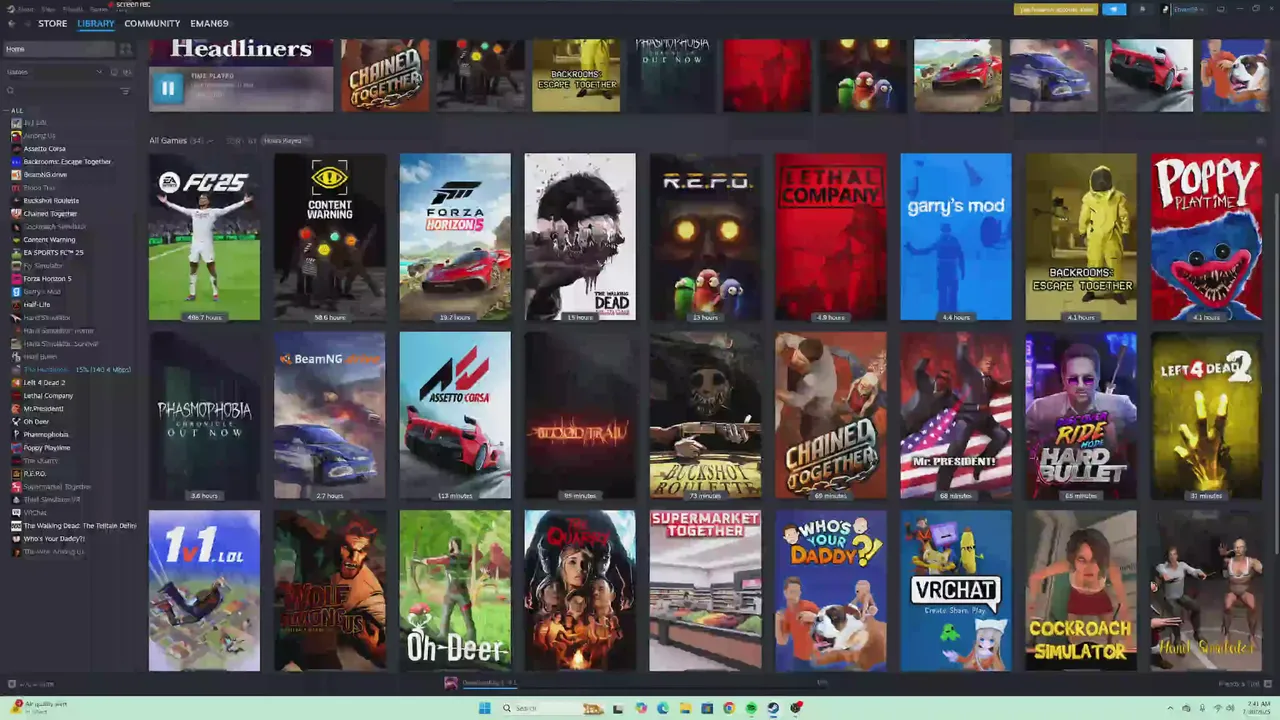The image size is (1280, 720).
Task: Open the Mr. President game tile
Action: pos(956,415)
